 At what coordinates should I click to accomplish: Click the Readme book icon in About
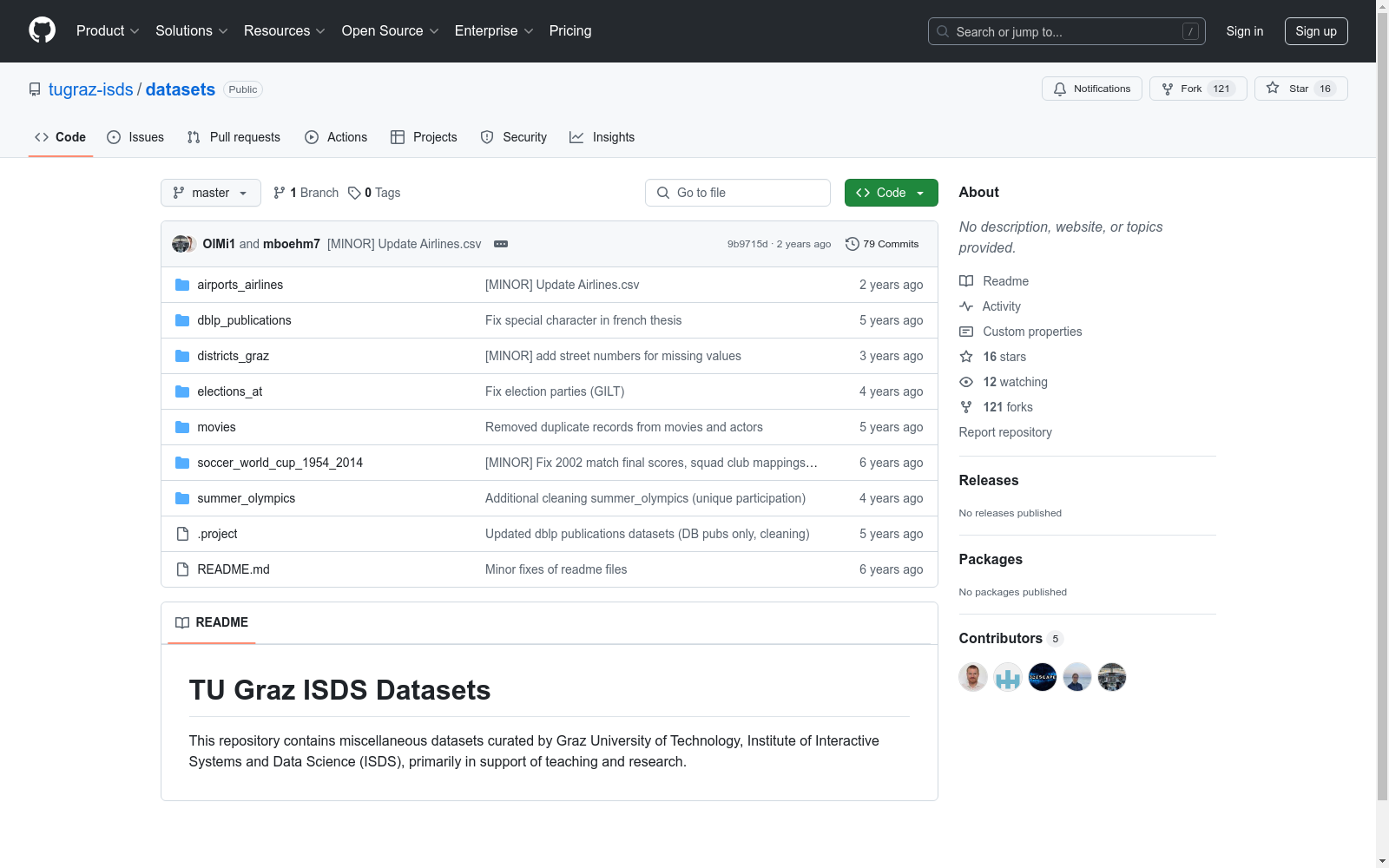[966, 281]
